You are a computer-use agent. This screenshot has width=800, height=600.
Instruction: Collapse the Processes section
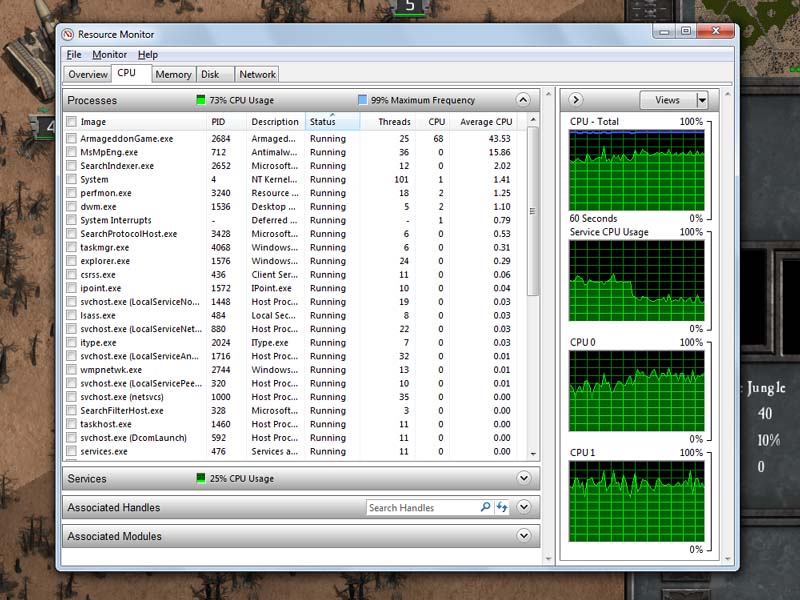click(x=523, y=99)
